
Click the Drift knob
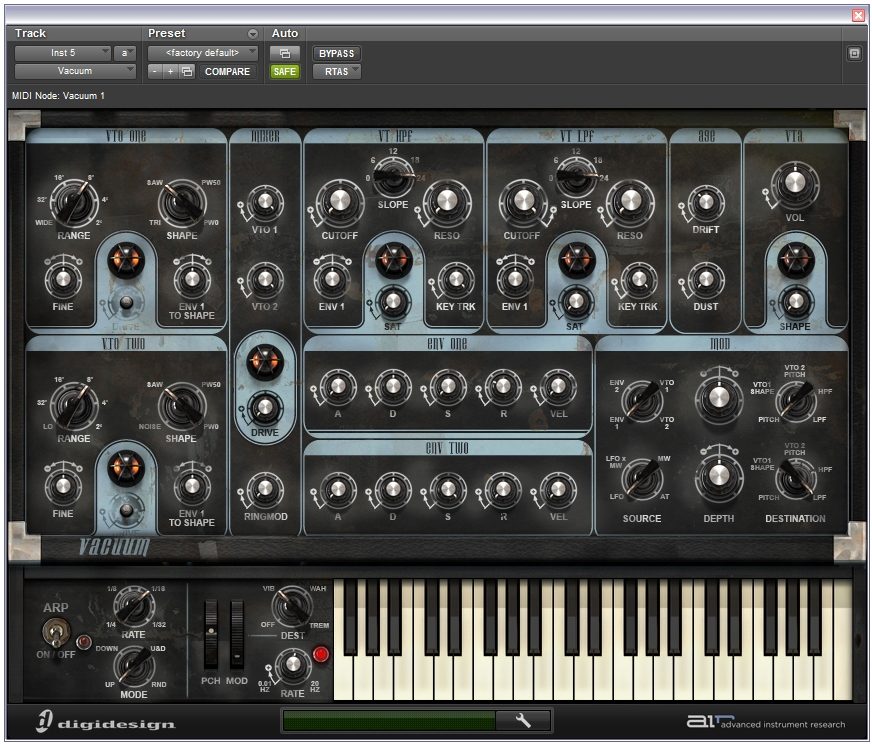coord(706,202)
